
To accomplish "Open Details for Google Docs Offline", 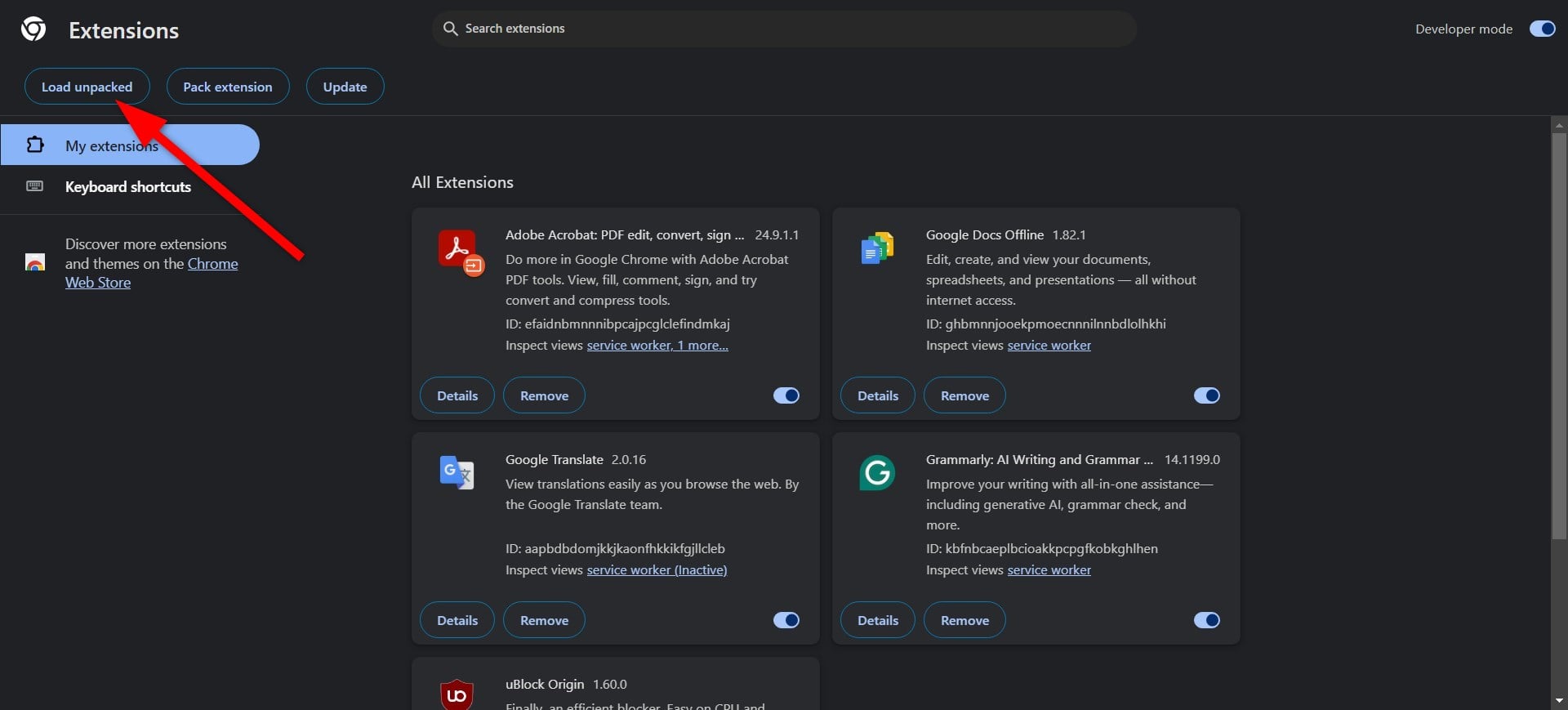I will [878, 395].
